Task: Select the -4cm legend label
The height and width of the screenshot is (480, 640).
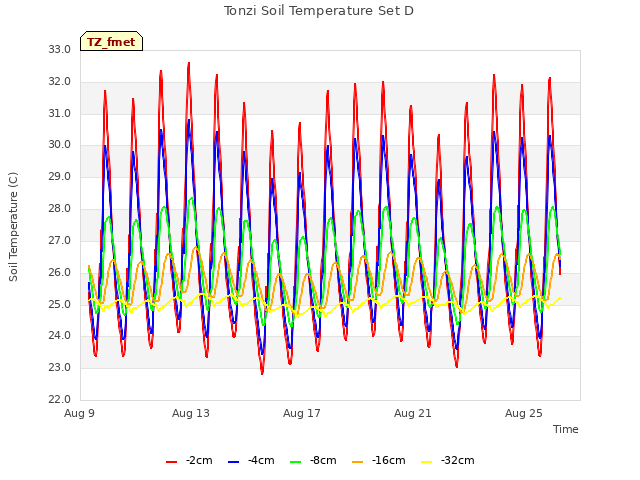Action: 261,460
